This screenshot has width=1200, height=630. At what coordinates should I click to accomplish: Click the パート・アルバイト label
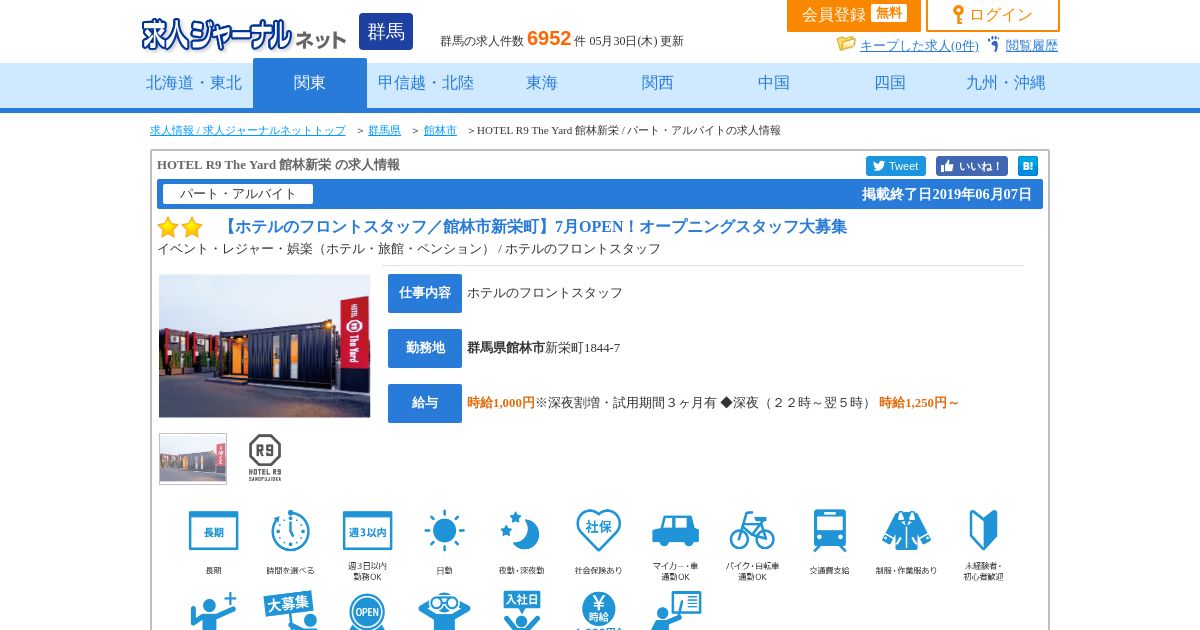click(238, 194)
